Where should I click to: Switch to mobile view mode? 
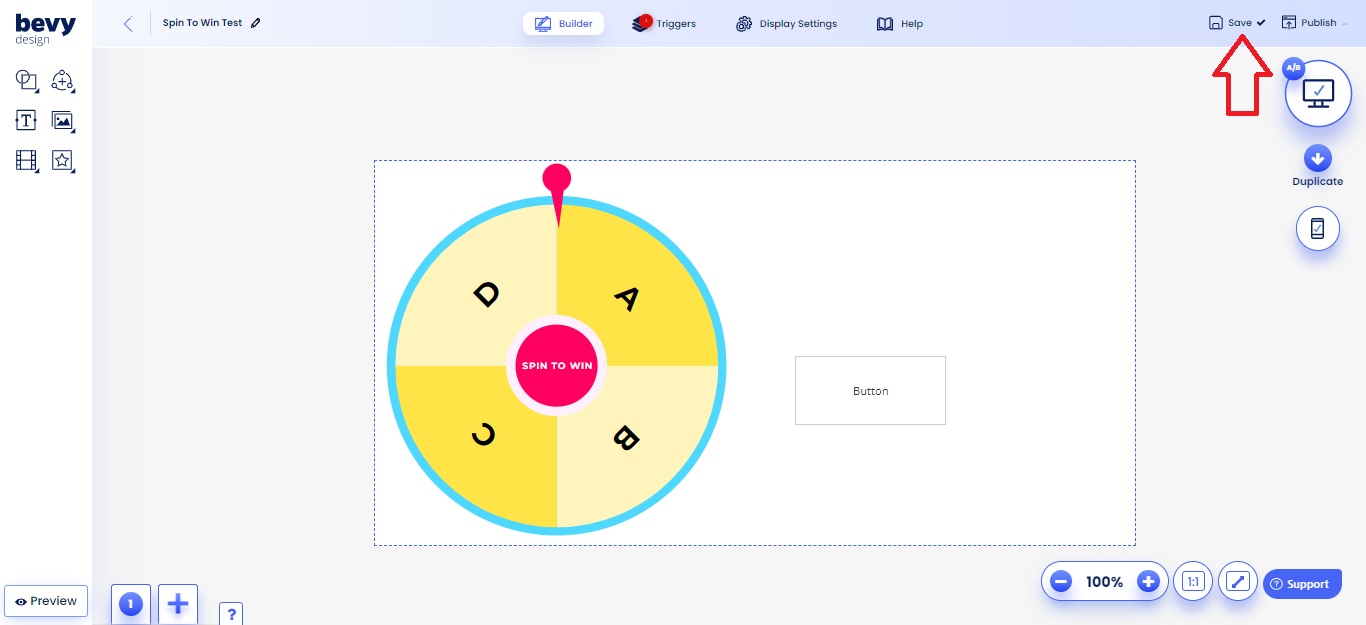[1317, 228]
